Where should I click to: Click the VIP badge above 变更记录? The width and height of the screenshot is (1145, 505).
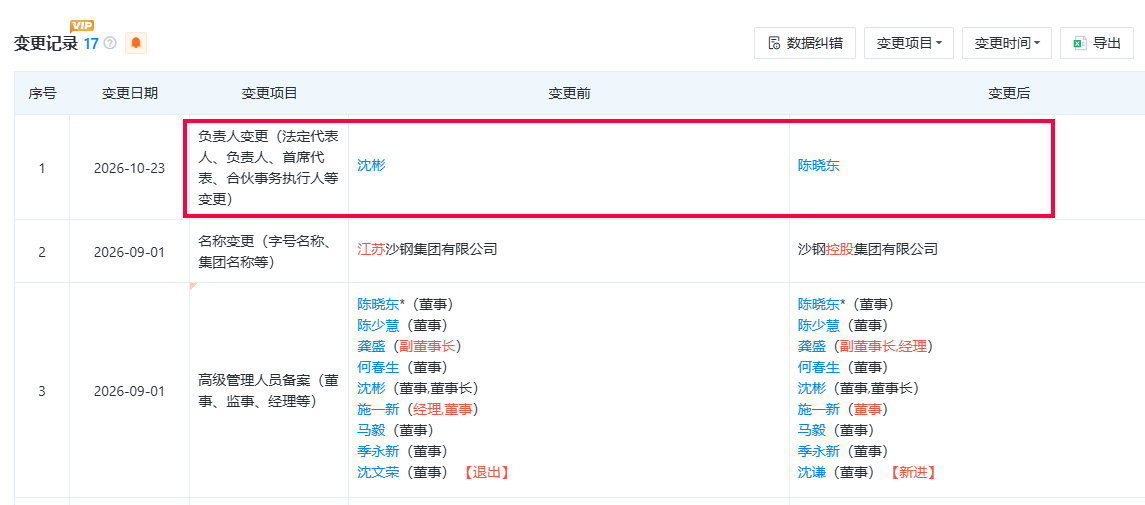pos(81,26)
